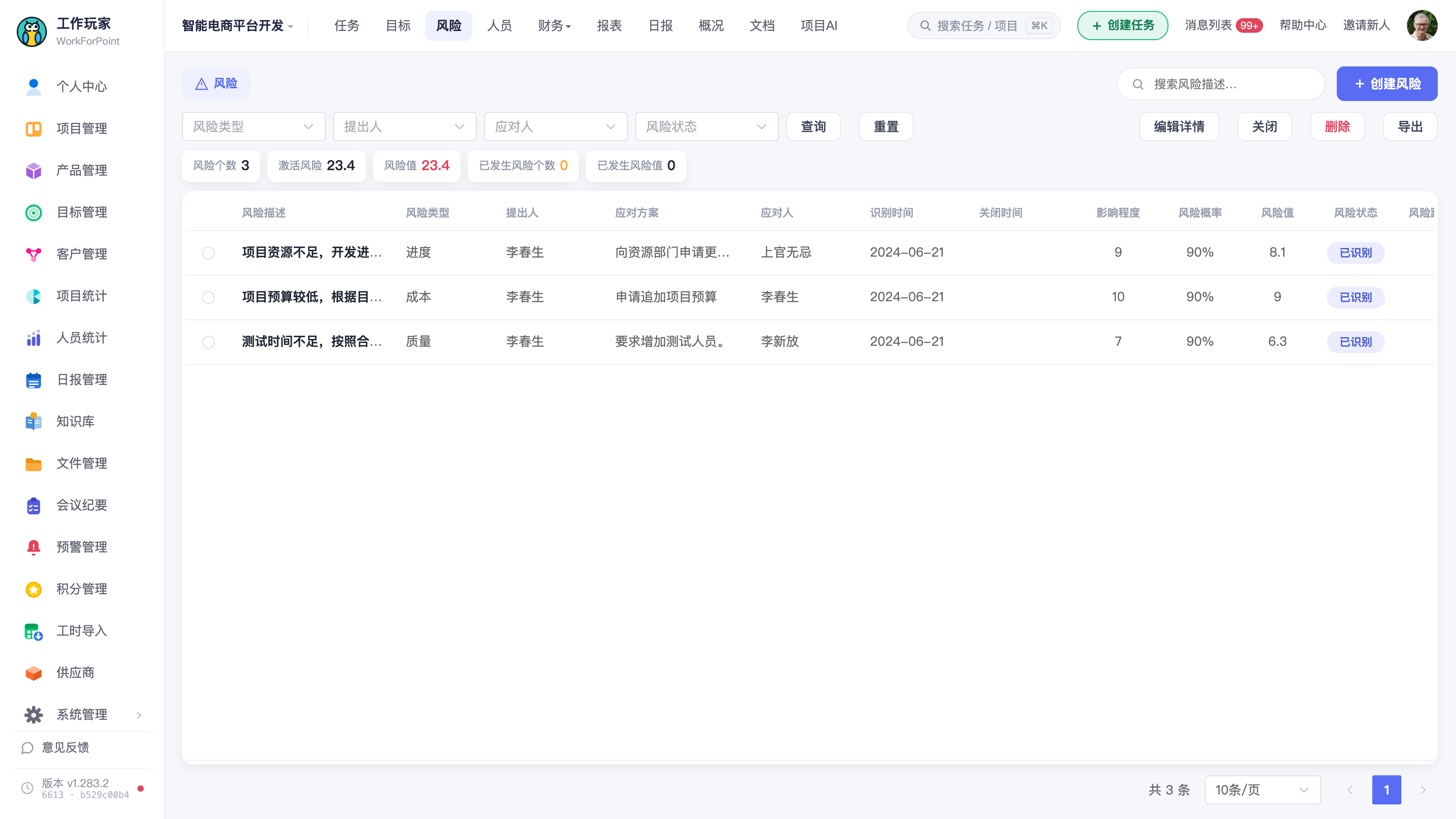
Task: Open 积分管理 star icon
Action: (x=33, y=589)
